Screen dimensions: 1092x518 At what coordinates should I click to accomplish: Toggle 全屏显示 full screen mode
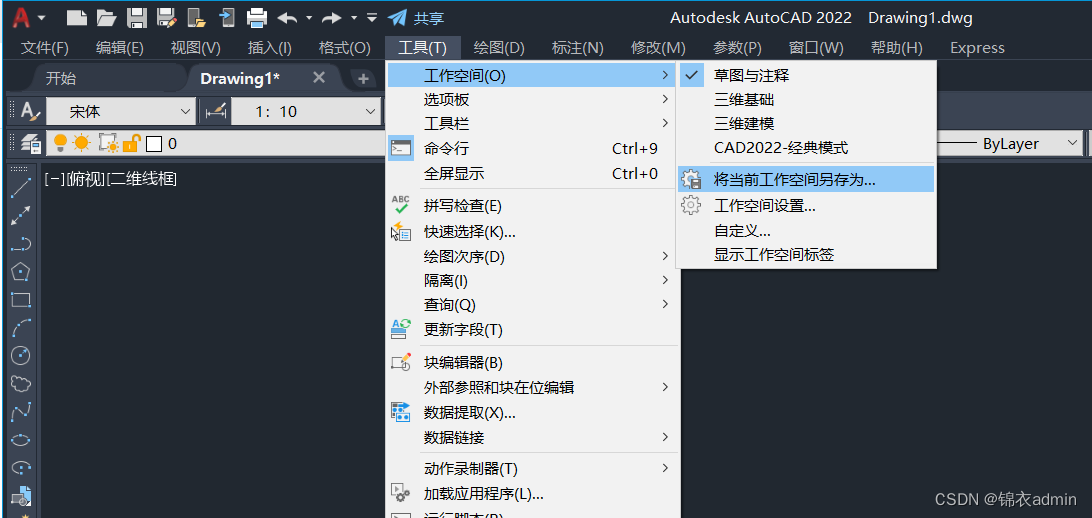click(x=533, y=173)
